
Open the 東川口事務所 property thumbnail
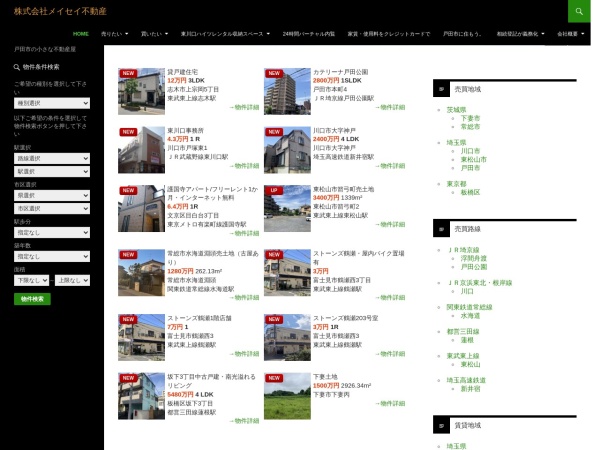click(141, 150)
